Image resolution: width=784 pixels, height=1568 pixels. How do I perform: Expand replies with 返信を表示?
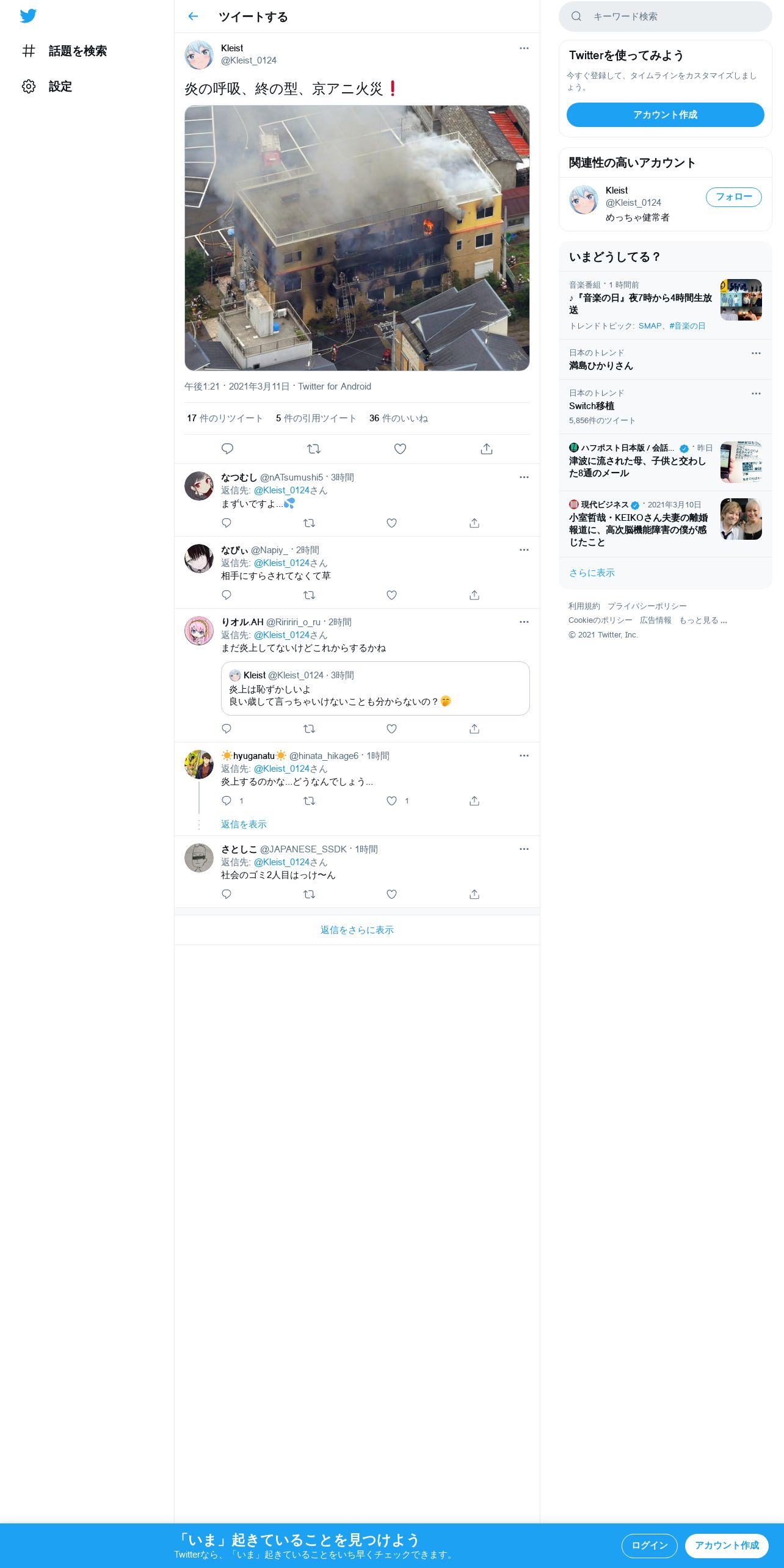[x=244, y=824]
